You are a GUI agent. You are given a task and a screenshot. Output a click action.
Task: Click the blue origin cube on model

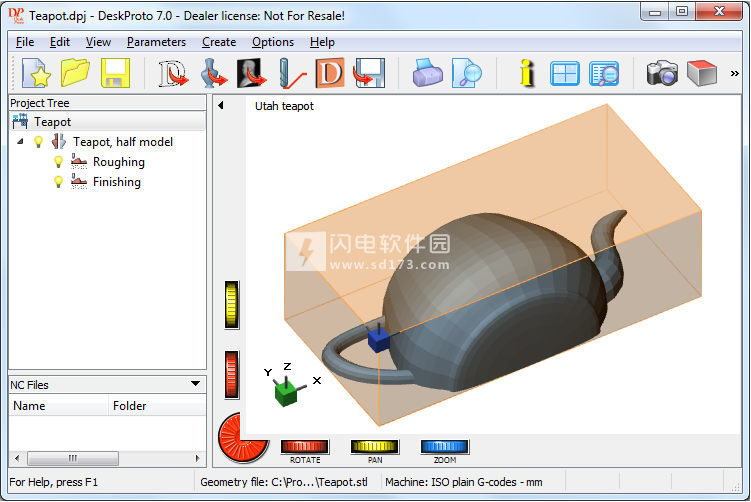click(379, 341)
